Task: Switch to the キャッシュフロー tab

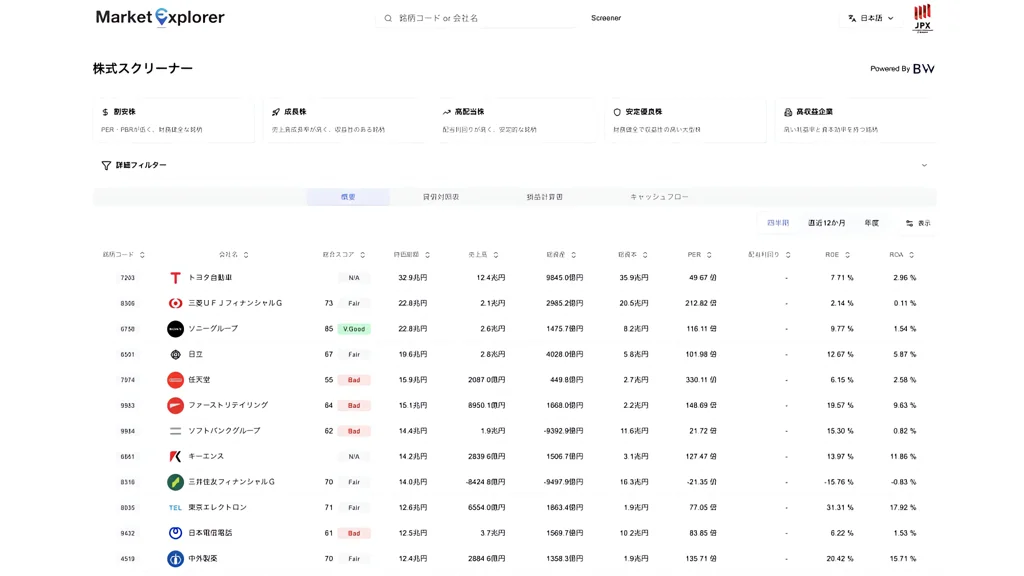Action: 659,197
